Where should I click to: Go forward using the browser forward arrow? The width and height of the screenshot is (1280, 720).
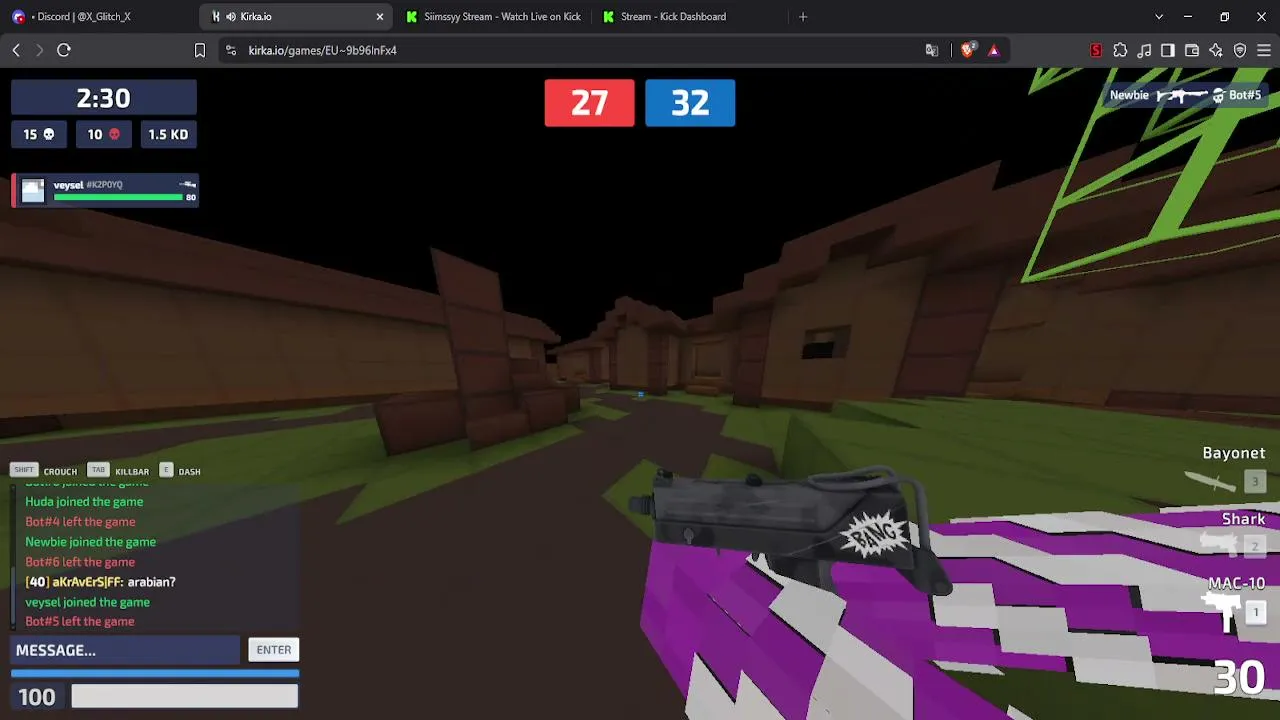tap(40, 50)
